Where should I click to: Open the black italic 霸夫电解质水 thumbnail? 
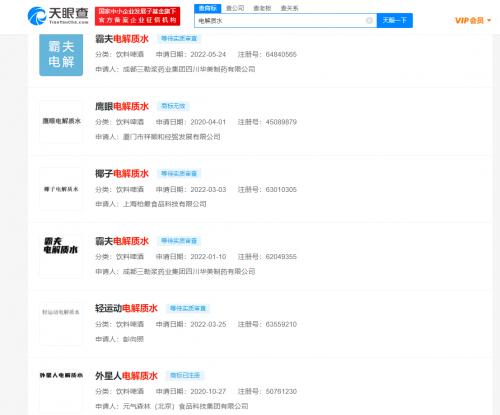coord(61,256)
